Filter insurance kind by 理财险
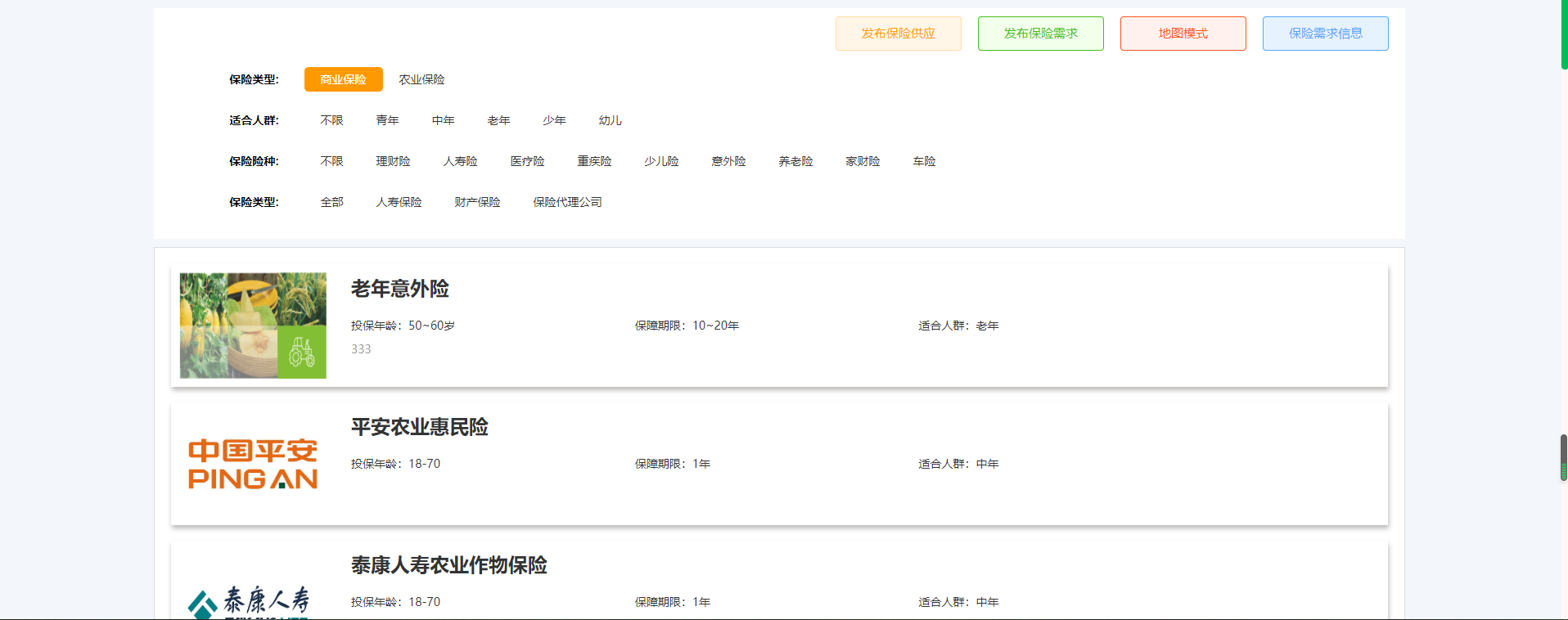 393,161
